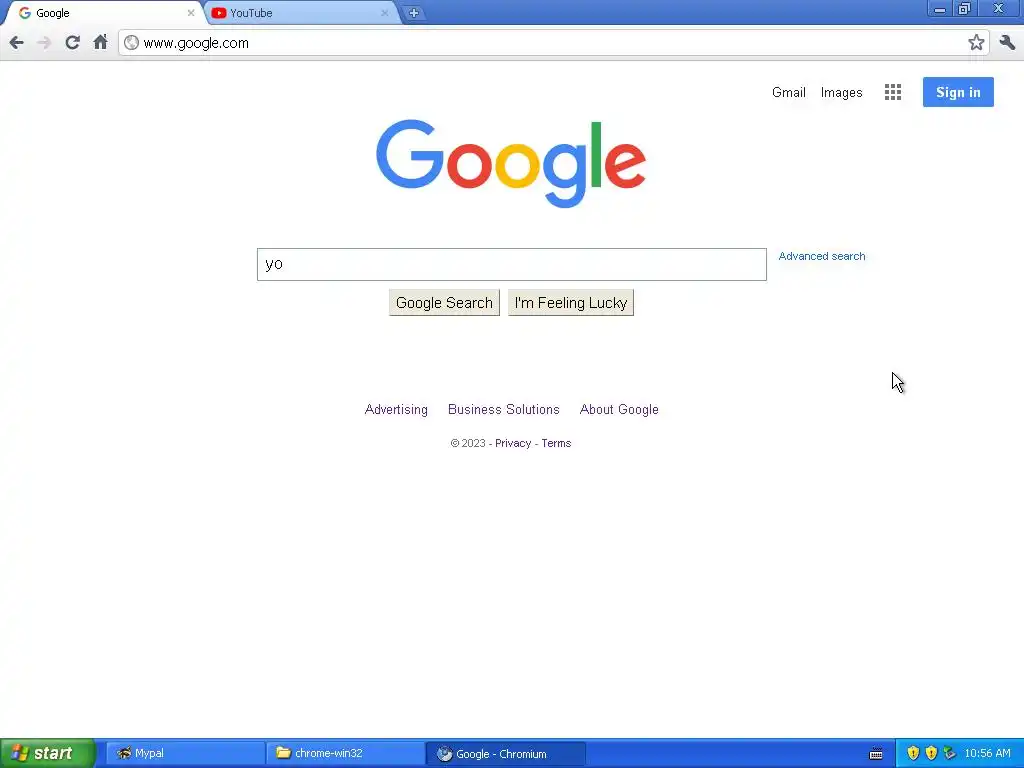Screen dimensions: 1024x768
Task: Open Business Solutions link
Action: [504, 409]
